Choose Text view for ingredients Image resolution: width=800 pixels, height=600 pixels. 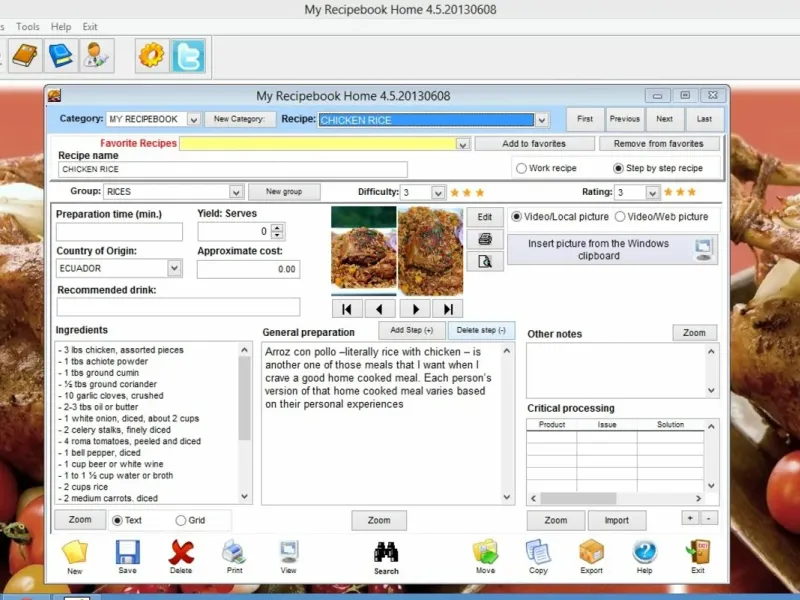tap(117, 520)
